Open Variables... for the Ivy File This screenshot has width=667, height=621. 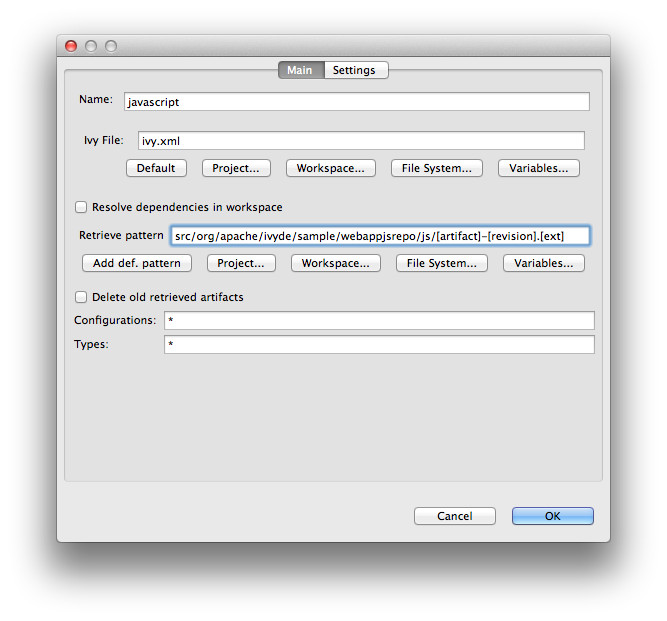coord(538,168)
